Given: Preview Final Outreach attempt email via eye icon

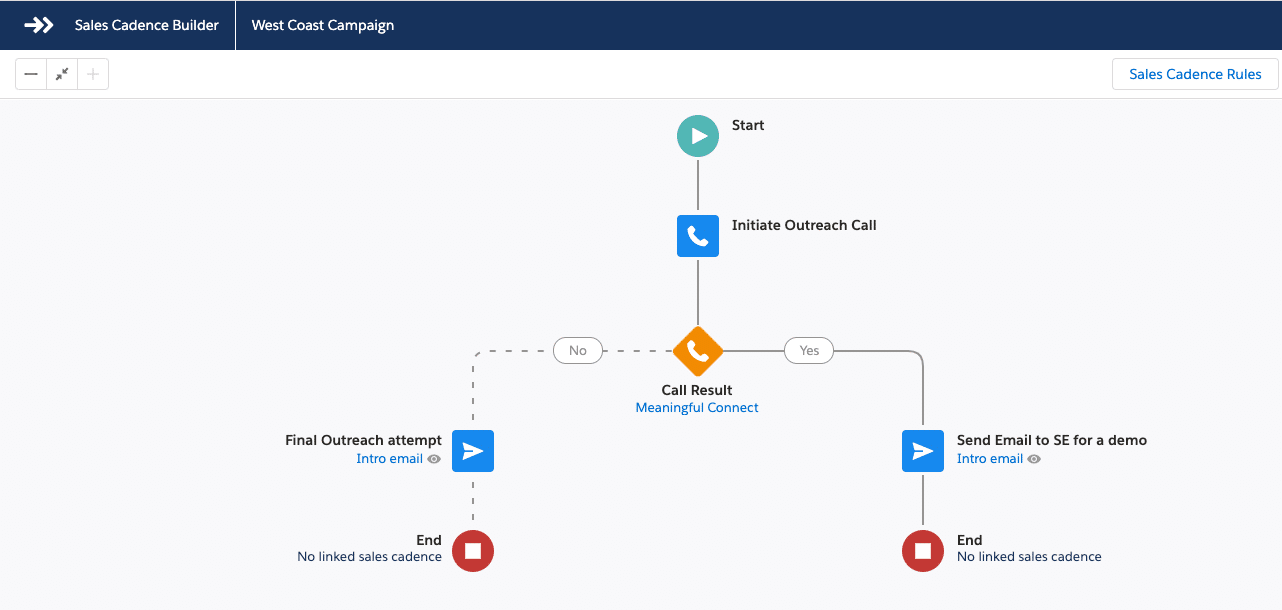Looking at the screenshot, I should click(434, 459).
